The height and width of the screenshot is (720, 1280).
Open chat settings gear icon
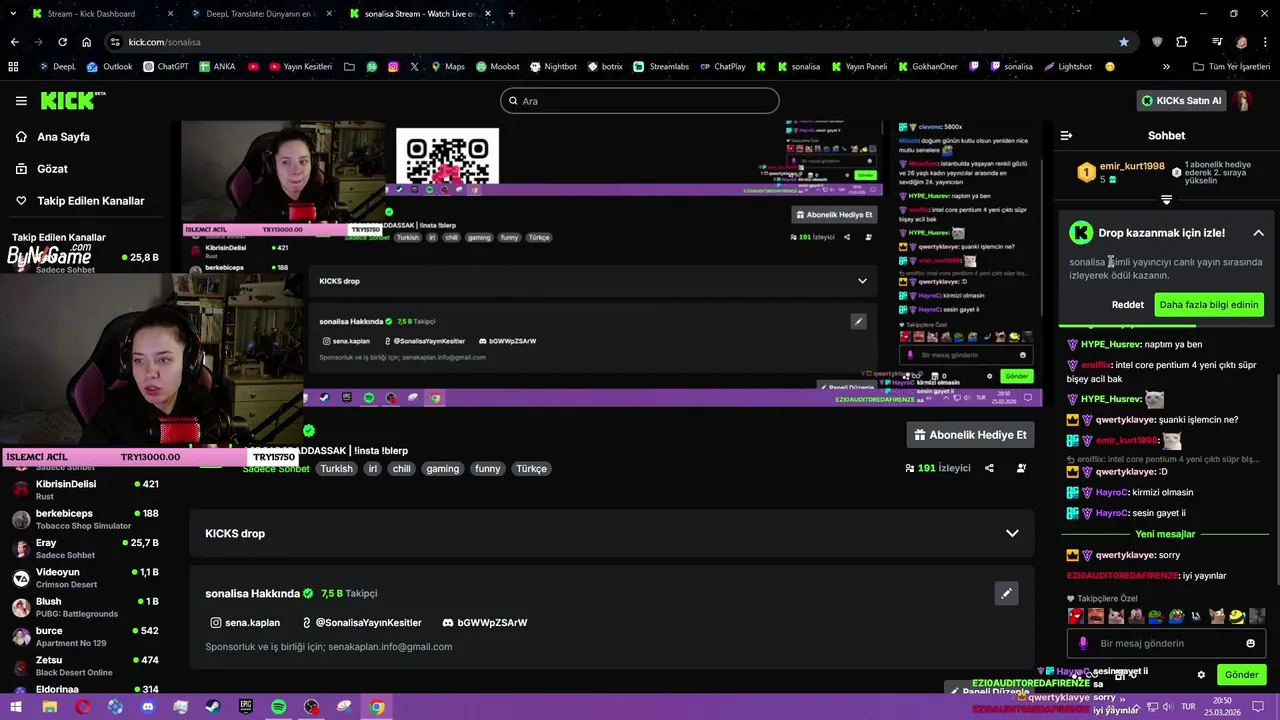tap(1201, 674)
